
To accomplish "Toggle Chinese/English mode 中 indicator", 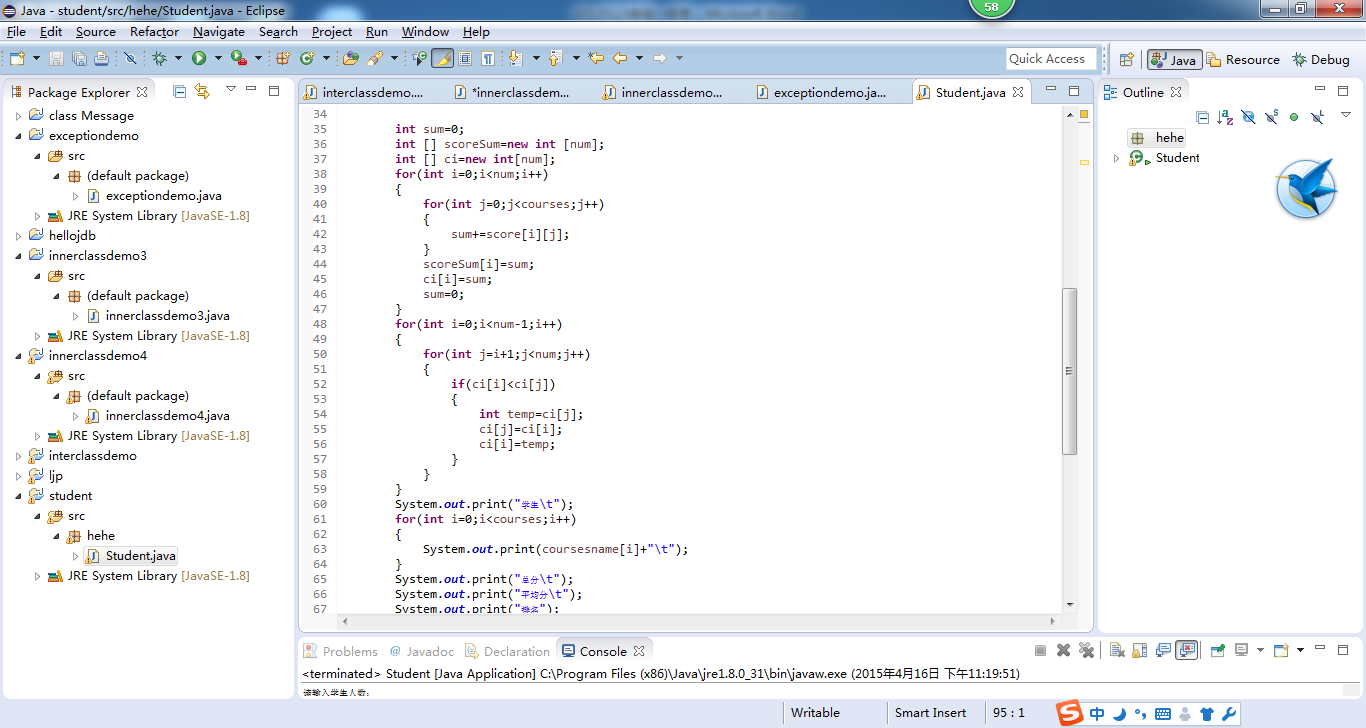I will click(x=1098, y=714).
